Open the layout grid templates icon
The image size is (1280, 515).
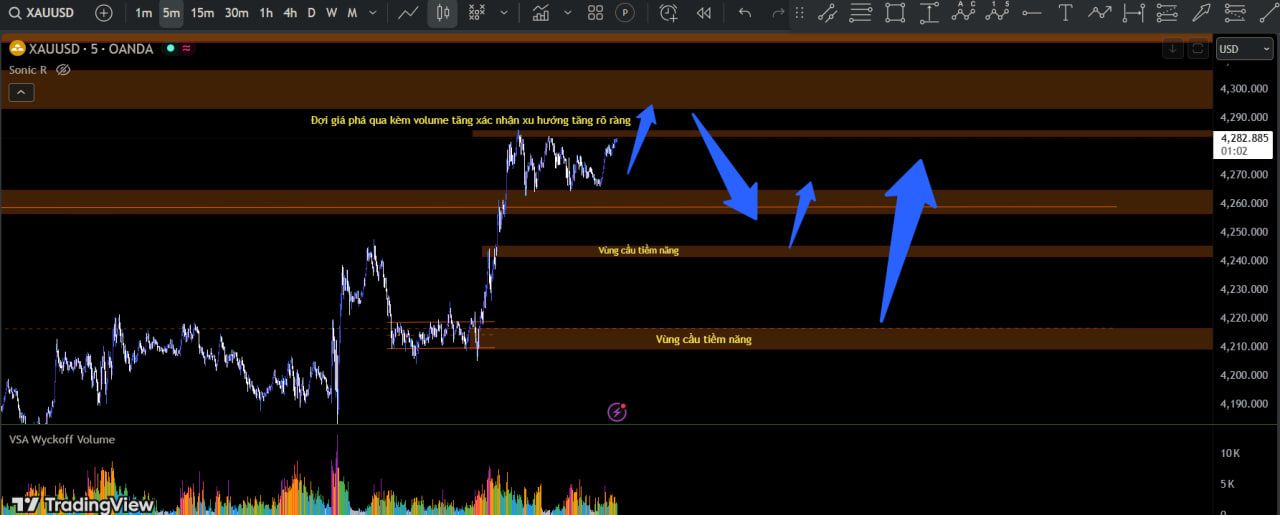coord(596,13)
